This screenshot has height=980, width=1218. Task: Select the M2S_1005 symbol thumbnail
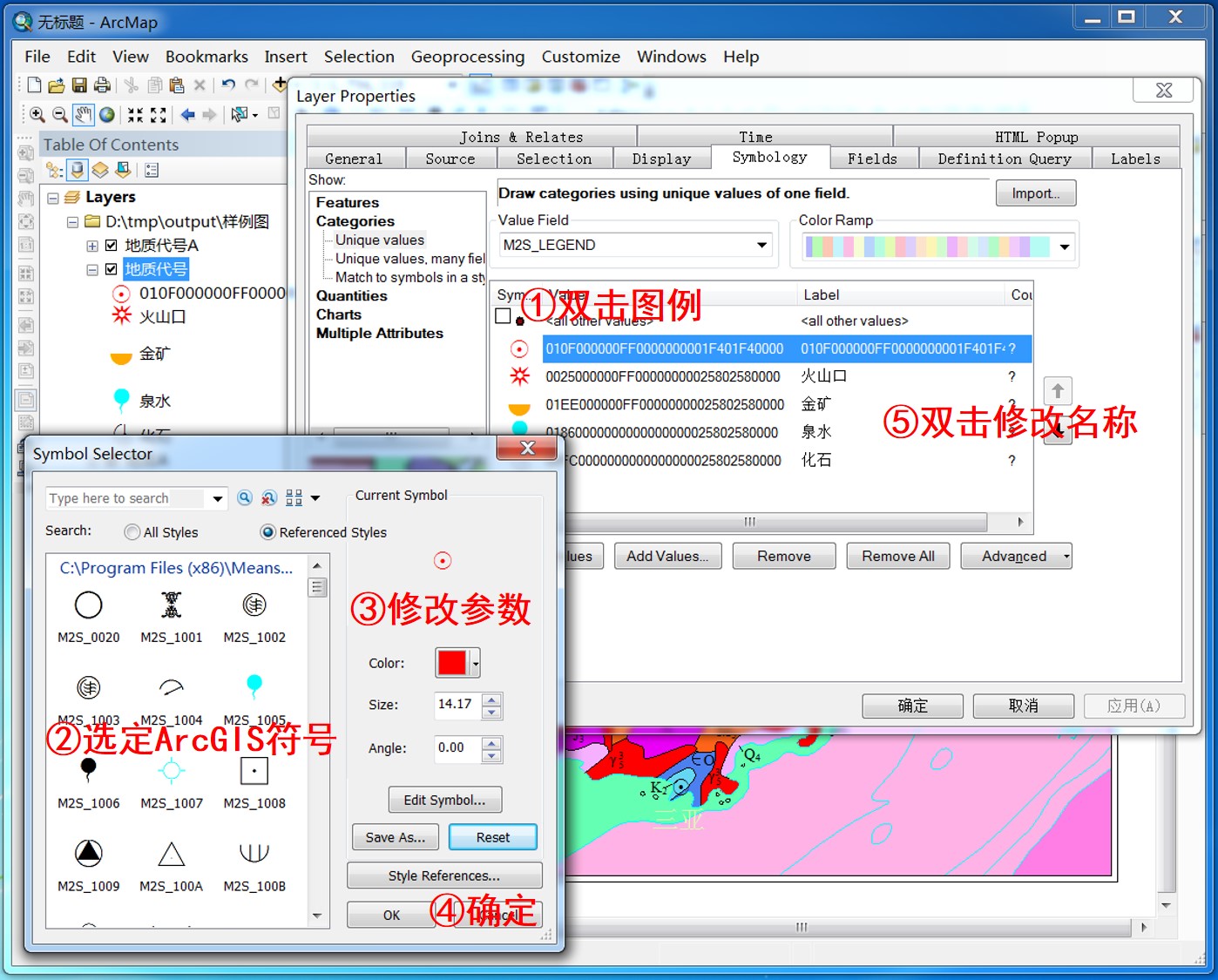(x=254, y=697)
